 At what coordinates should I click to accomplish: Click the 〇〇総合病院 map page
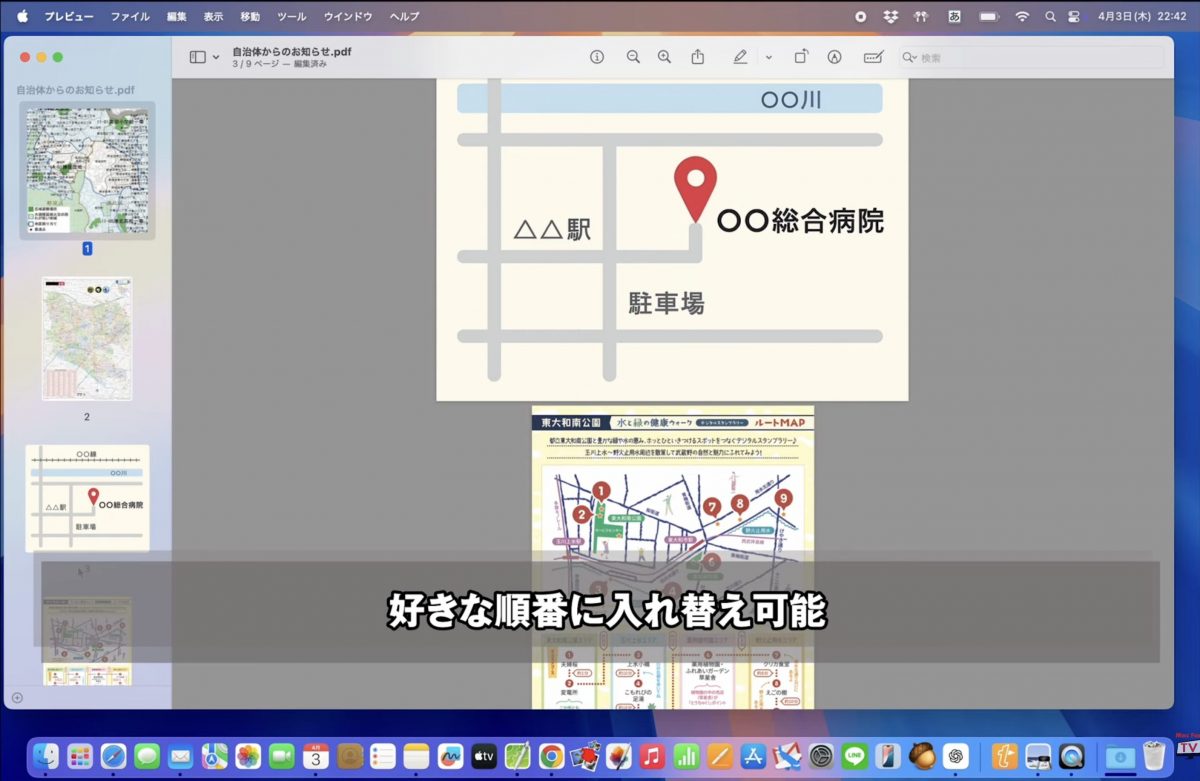672,239
